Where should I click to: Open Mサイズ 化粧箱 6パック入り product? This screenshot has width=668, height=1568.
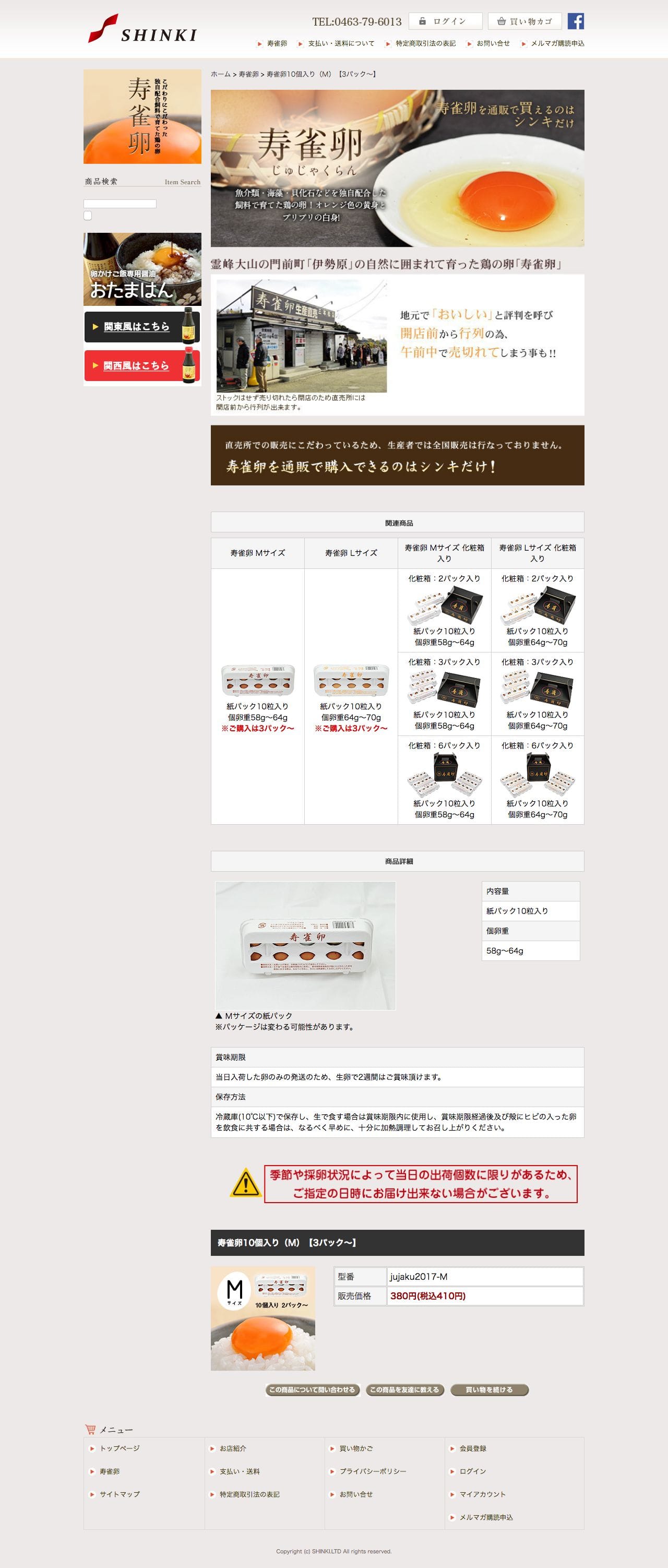tap(445, 774)
